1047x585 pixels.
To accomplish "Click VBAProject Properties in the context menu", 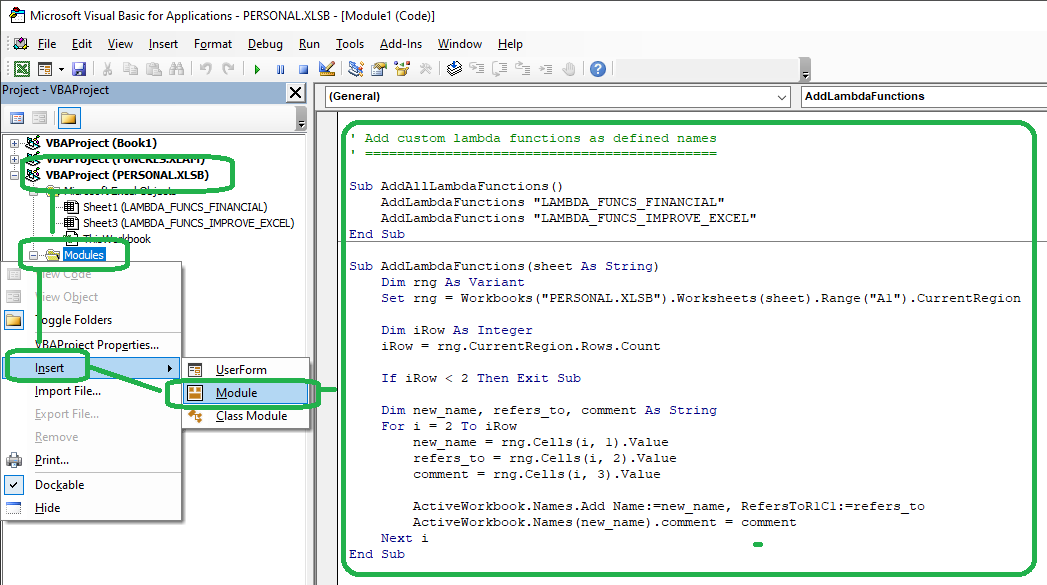I will coord(98,345).
